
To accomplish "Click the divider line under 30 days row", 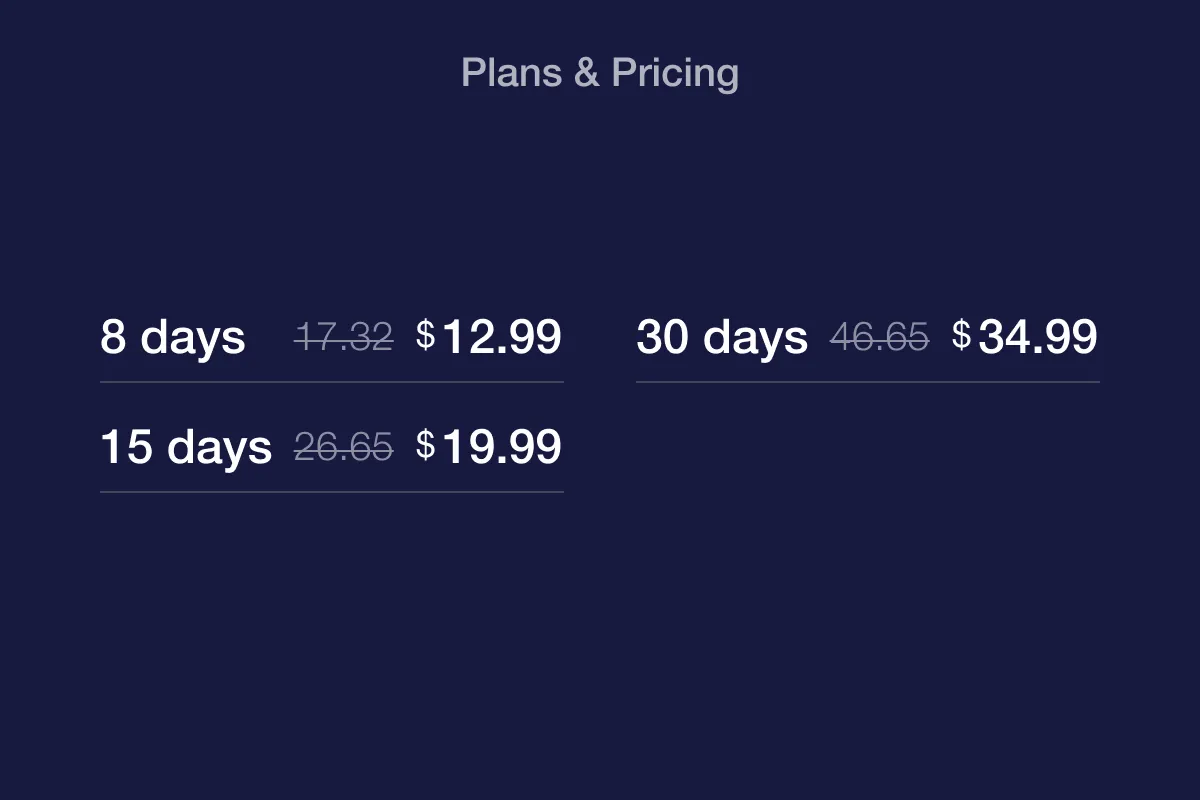I will coord(868,382).
